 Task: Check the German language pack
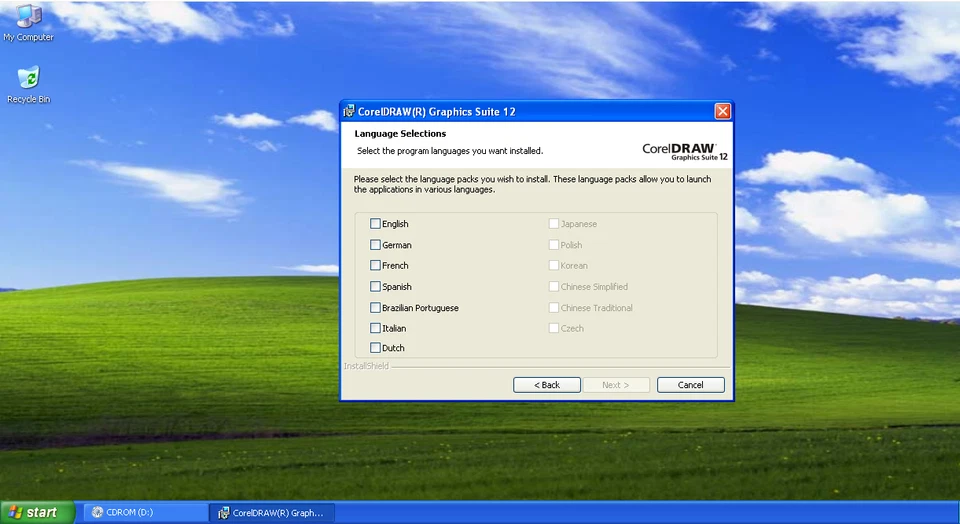point(375,245)
